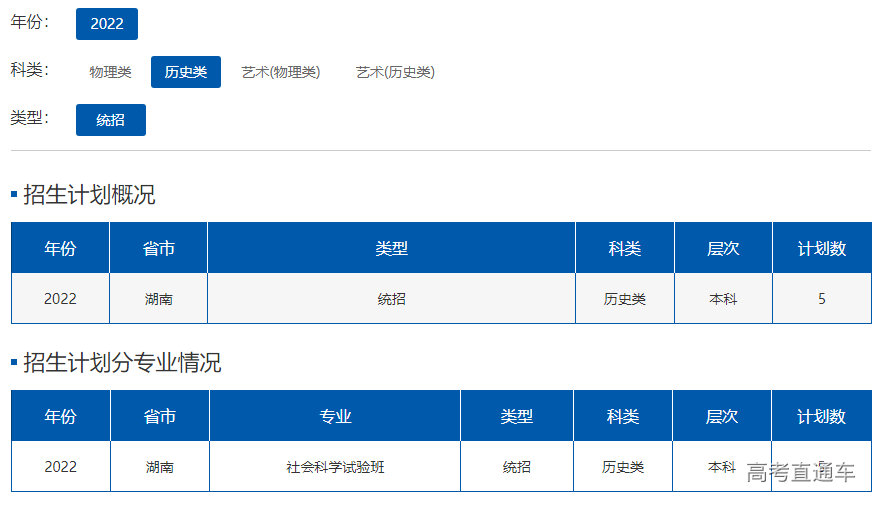Viewport: 884px width, 512px height.
Task: Click plan count 5 in overview table
Action: (x=821, y=299)
